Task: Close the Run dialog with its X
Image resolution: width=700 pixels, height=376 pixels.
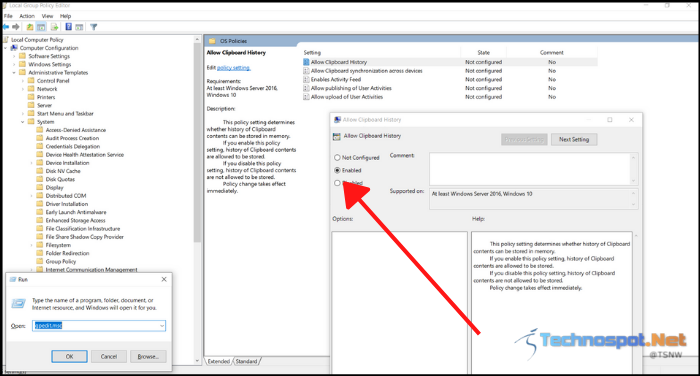Action: click(x=164, y=279)
